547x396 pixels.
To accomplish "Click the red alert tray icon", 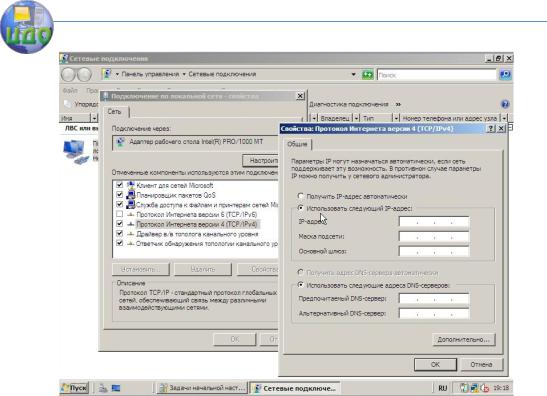I will pos(485,388).
